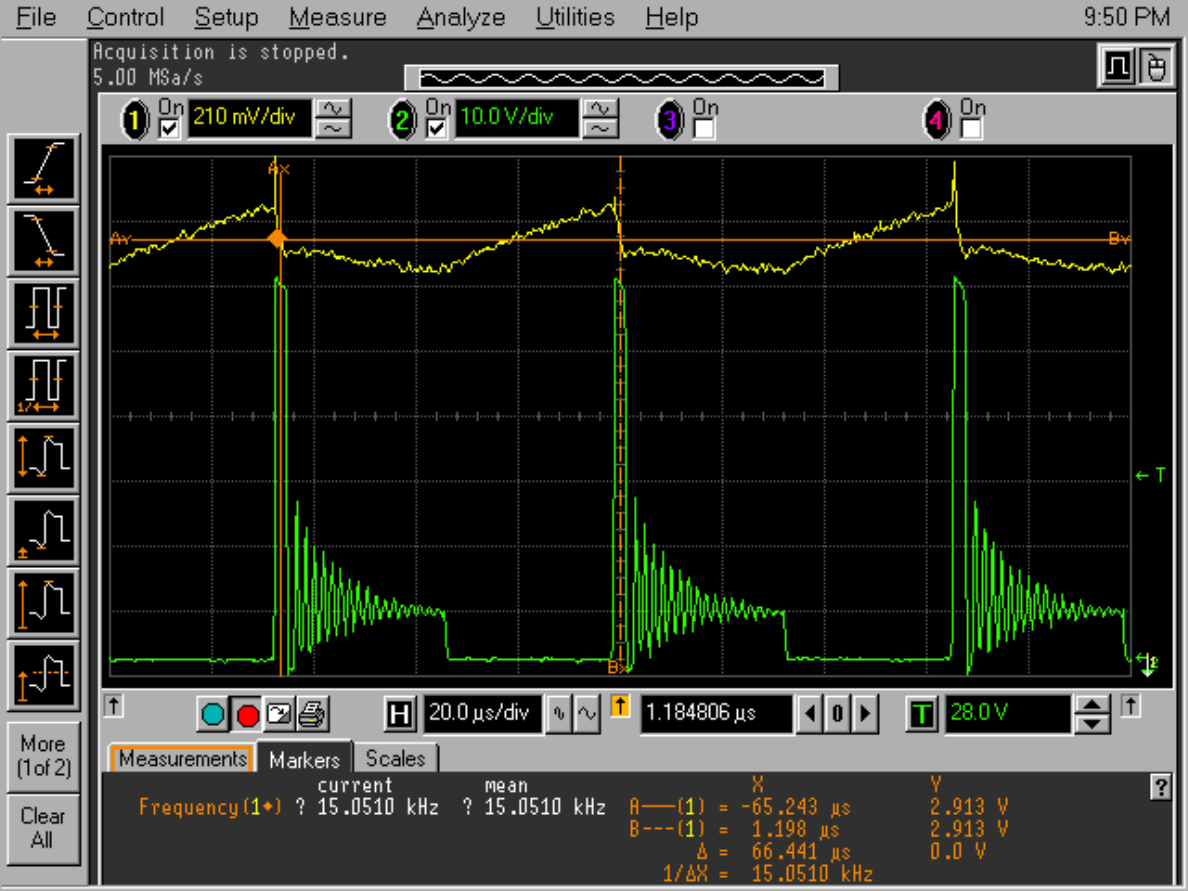
Task: Click the compress timebase button (tight wave)
Action: click(x=559, y=714)
